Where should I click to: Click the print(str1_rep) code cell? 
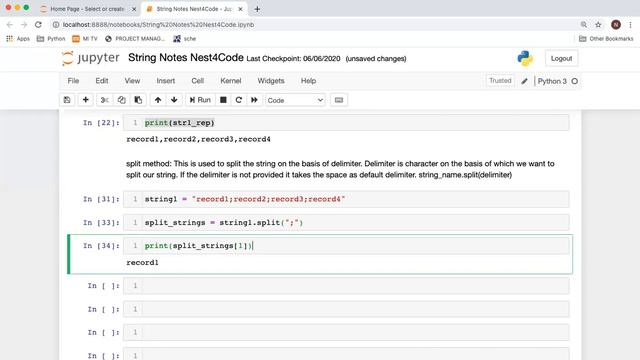point(346,122)
